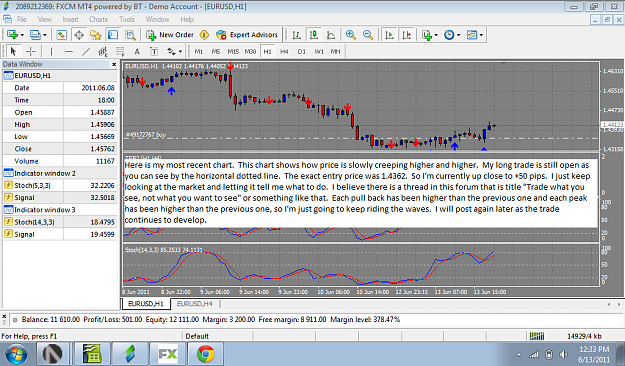Open the Insert menu
The width and height of the screenshot is (625, 366).
click(70, 19)
